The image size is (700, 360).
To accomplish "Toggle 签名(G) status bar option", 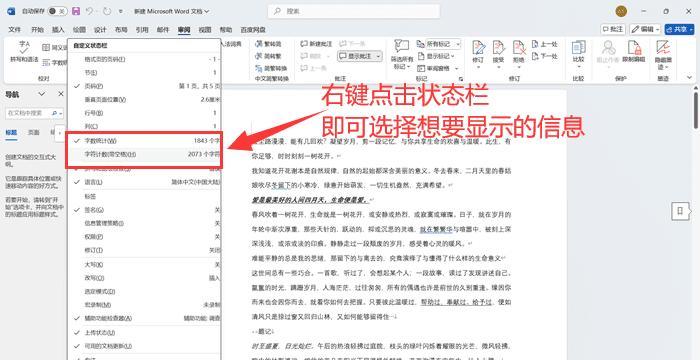I will (x=144, y=209).
